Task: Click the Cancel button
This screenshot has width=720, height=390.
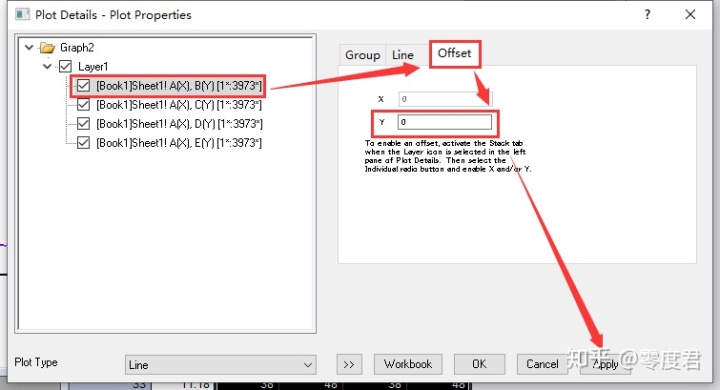Action: pyautogui.click(x=542, y=364)
